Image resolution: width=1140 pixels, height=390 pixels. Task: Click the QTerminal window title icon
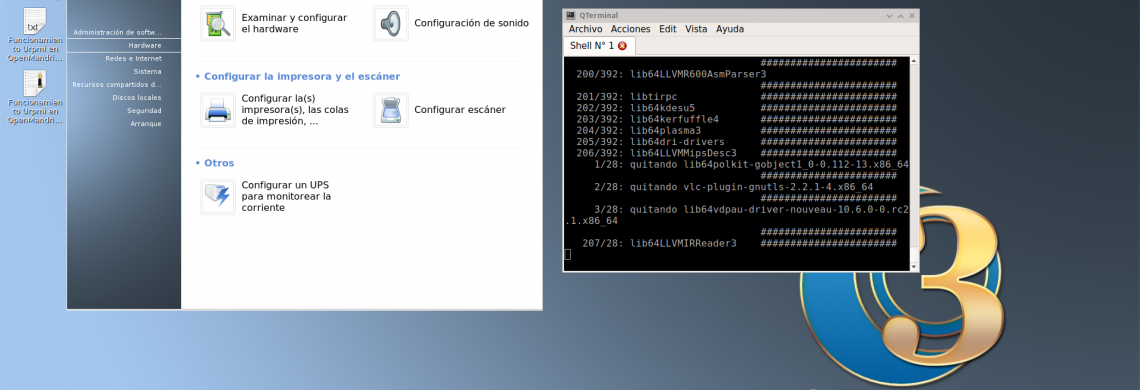571,15
